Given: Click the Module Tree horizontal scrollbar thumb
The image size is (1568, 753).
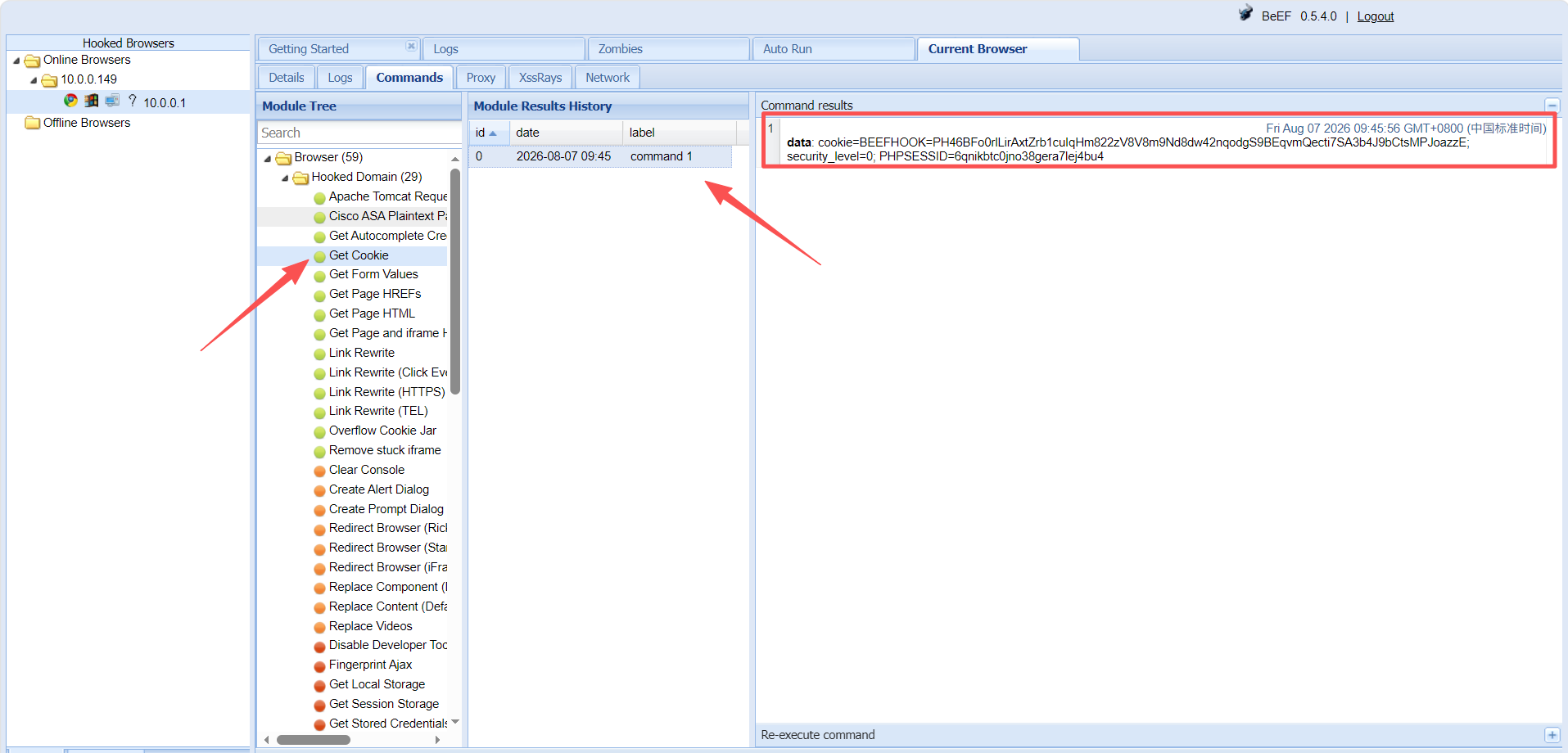Looking at the screenshot, I should (x=314, y=740).
